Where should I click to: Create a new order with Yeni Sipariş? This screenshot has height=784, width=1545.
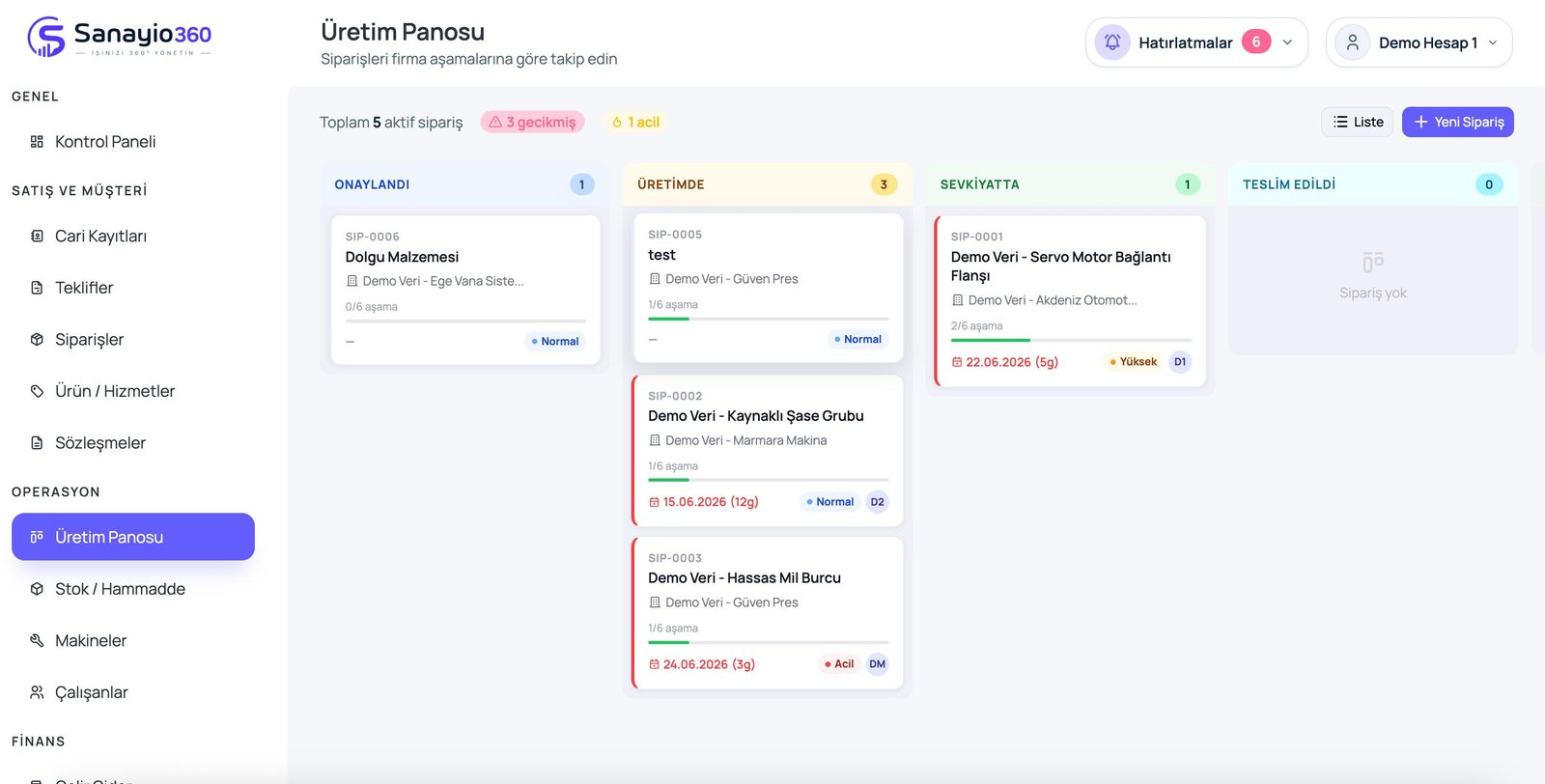coord(1457,122)
